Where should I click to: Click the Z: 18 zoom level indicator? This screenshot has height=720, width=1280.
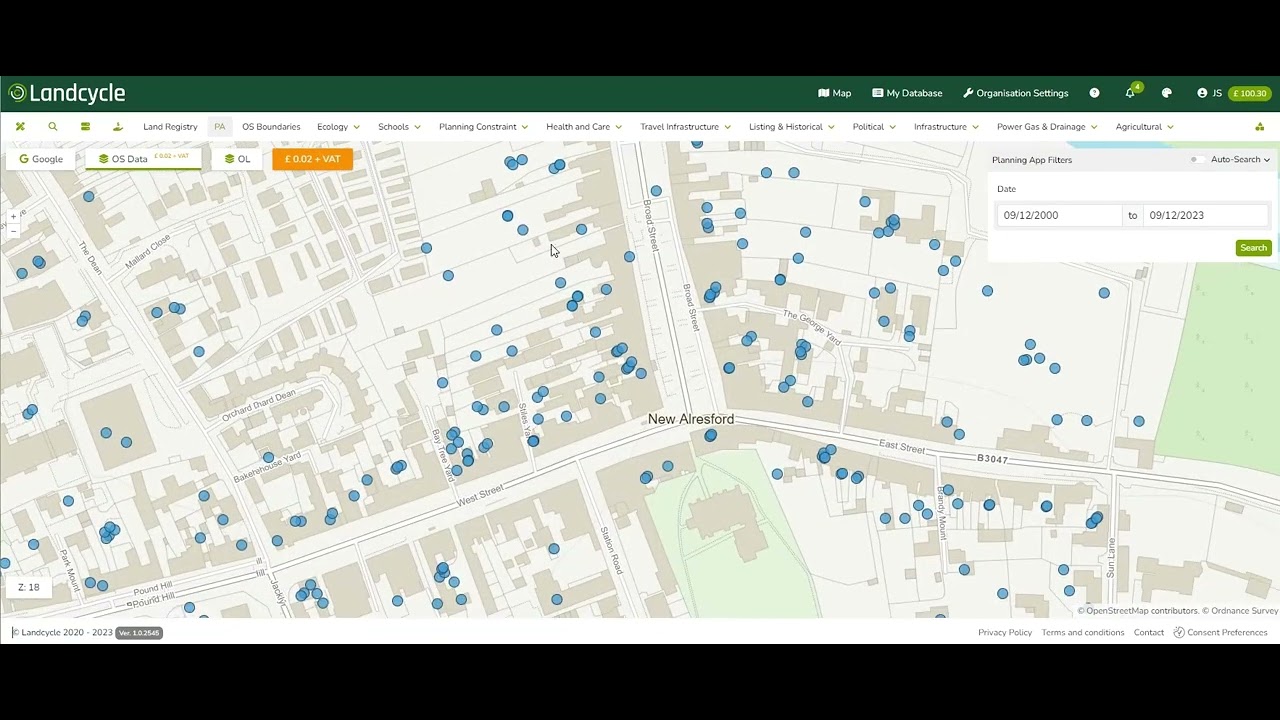[29, 587]
